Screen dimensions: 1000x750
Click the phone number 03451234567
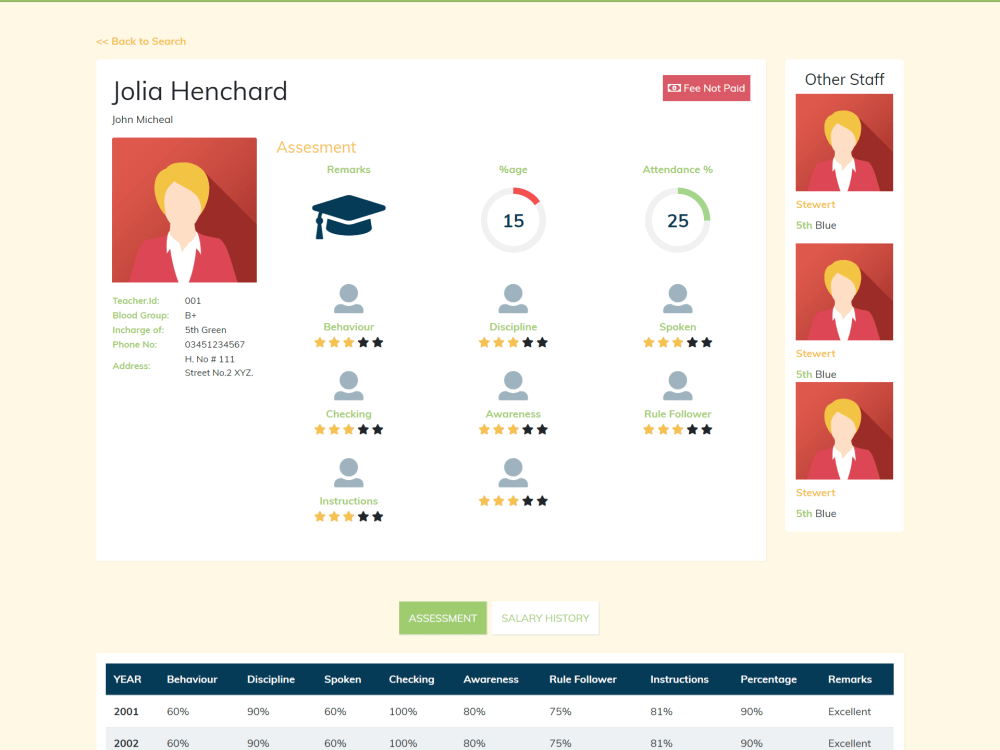click(x=215, y=344)
